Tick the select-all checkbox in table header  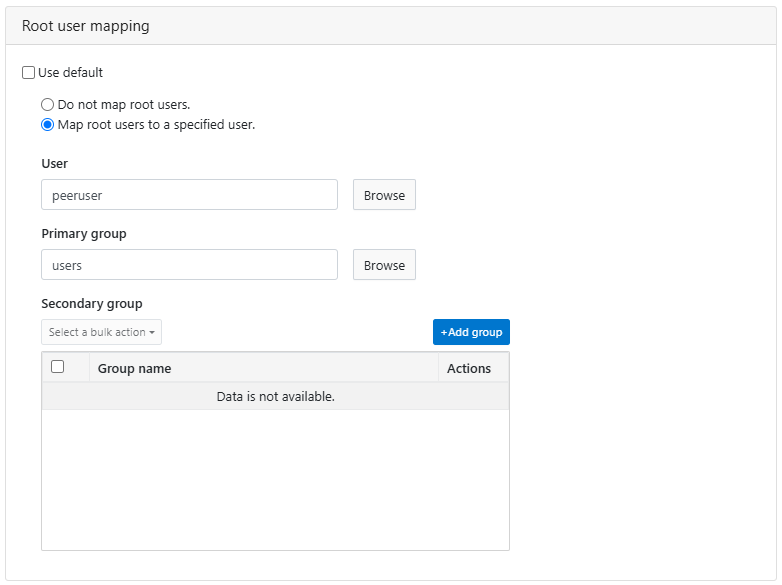coord(58,367)
